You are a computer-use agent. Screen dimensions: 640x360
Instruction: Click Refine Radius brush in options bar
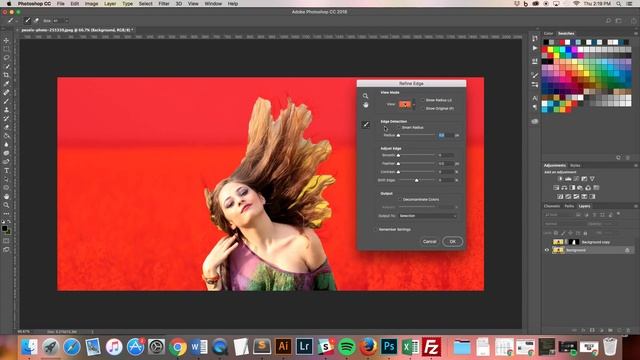28,20
